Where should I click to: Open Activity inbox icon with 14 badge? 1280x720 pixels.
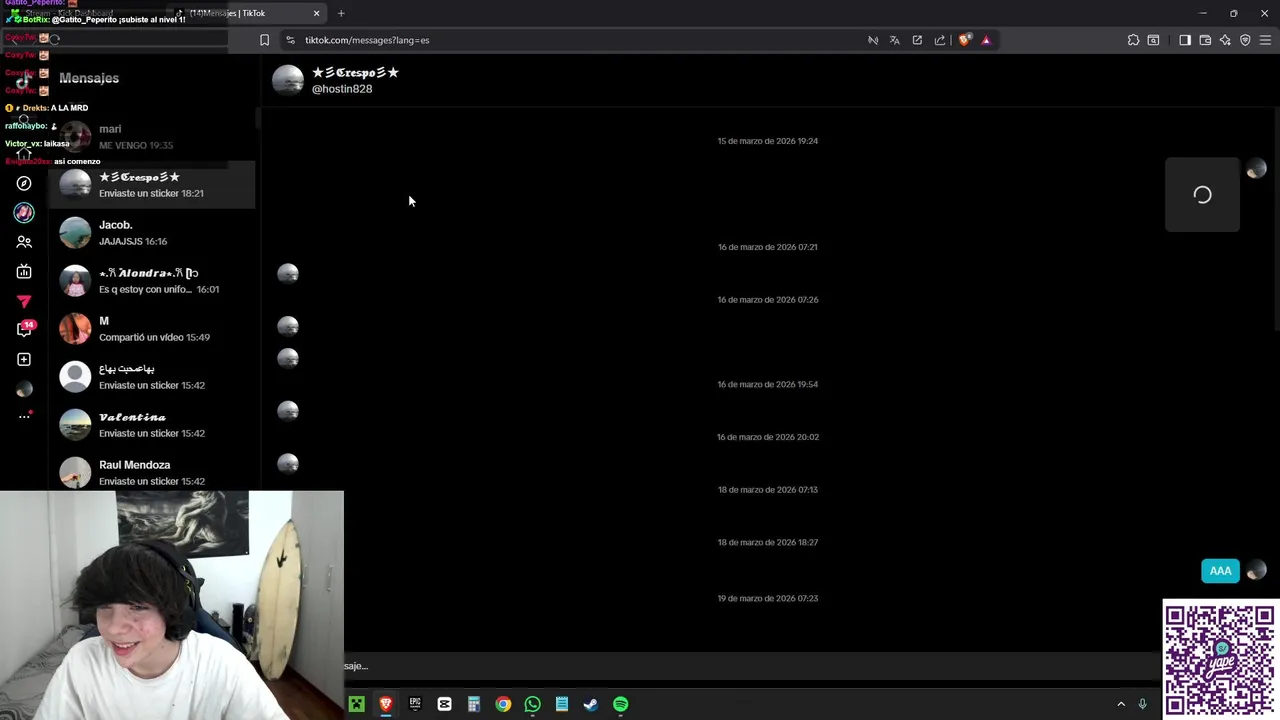pyautogui.click(x=25, y=329)
